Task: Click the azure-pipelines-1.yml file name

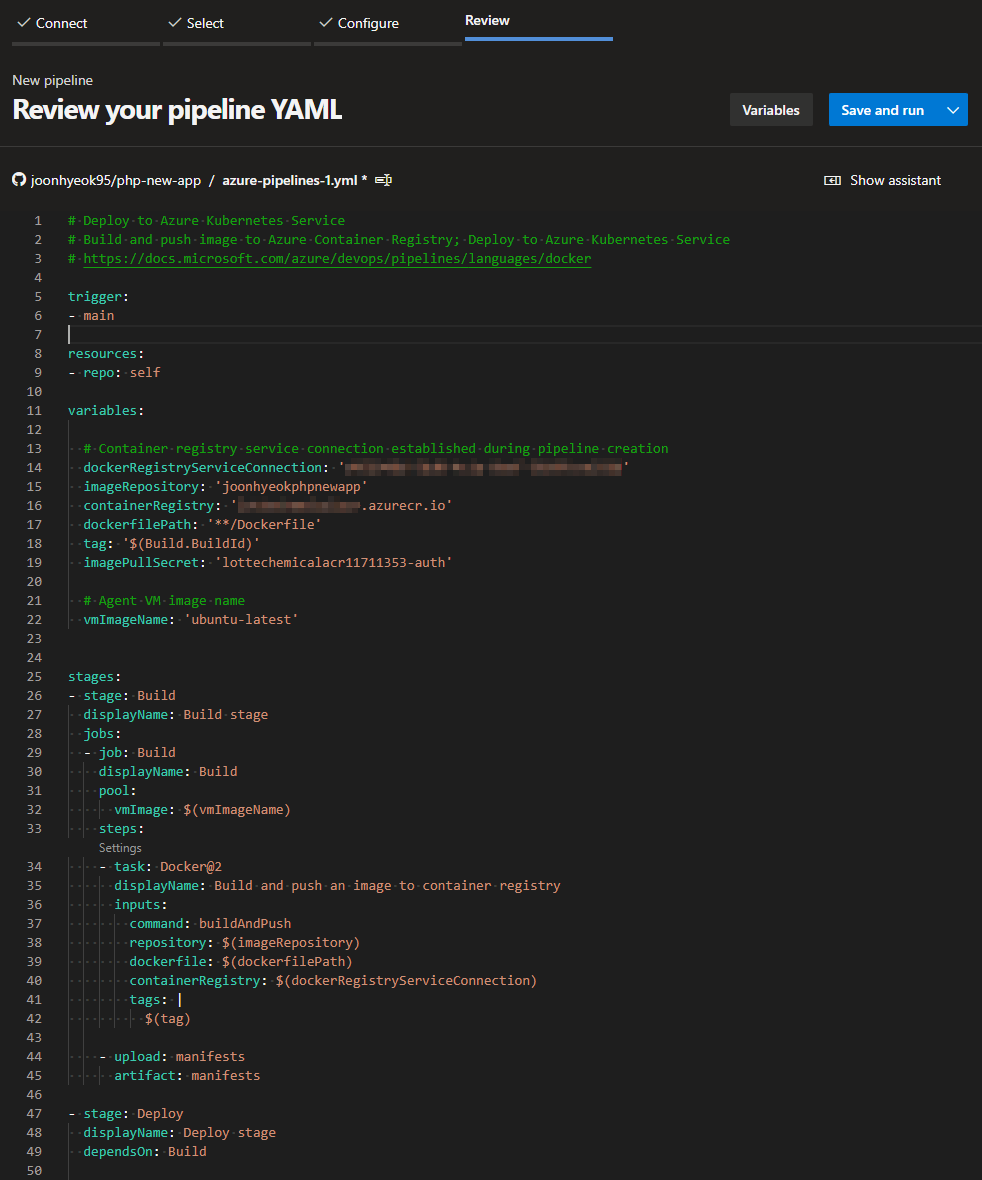Action: 290,180
